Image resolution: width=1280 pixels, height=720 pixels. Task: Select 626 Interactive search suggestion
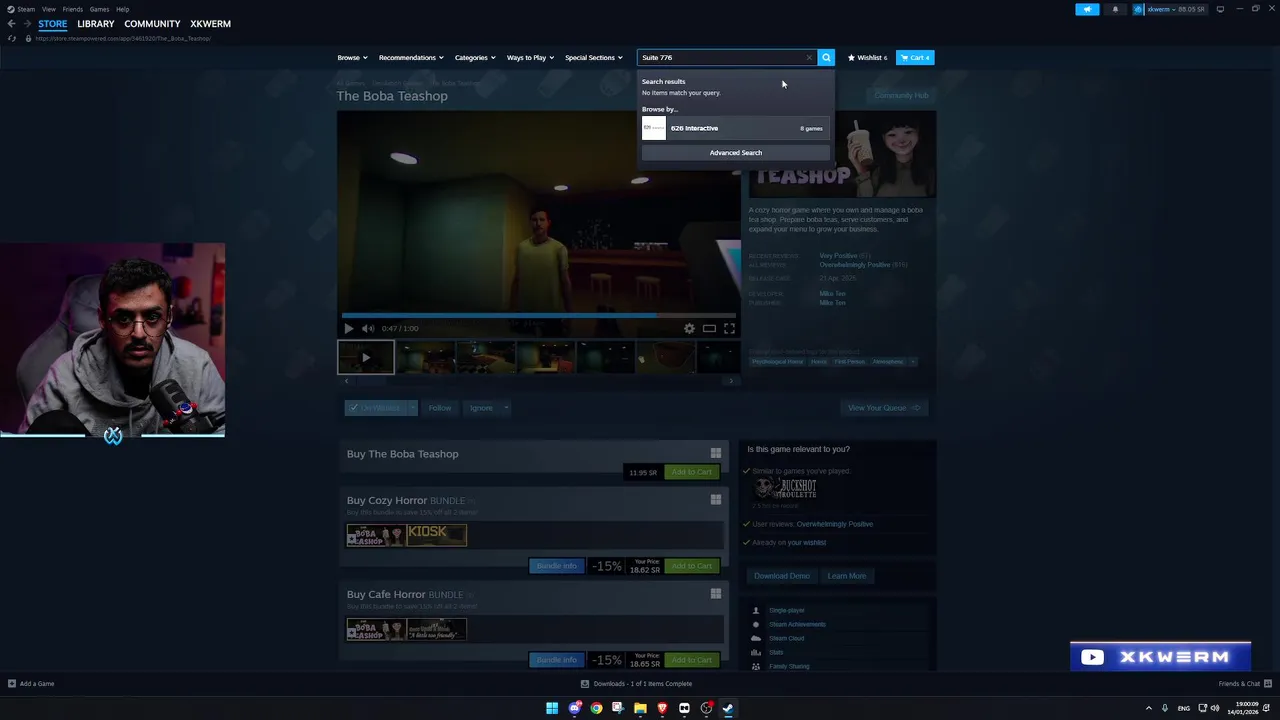(x=735, y=128)
